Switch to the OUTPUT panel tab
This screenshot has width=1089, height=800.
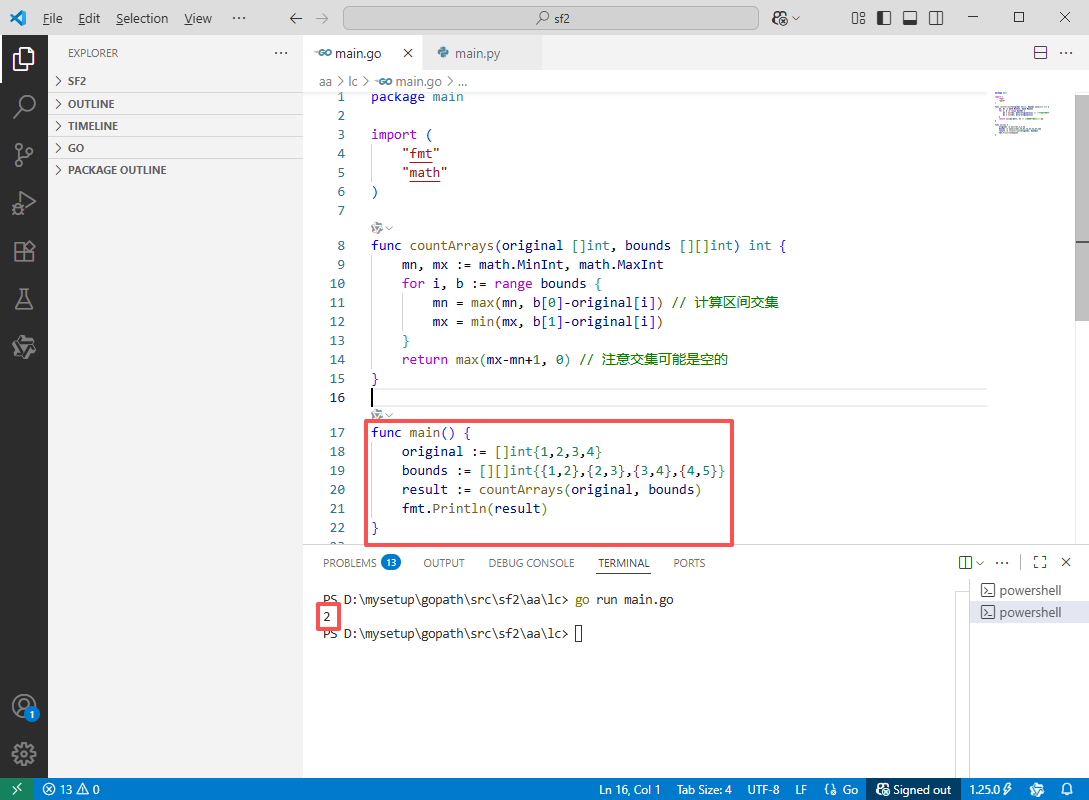(x=444, y=562)
